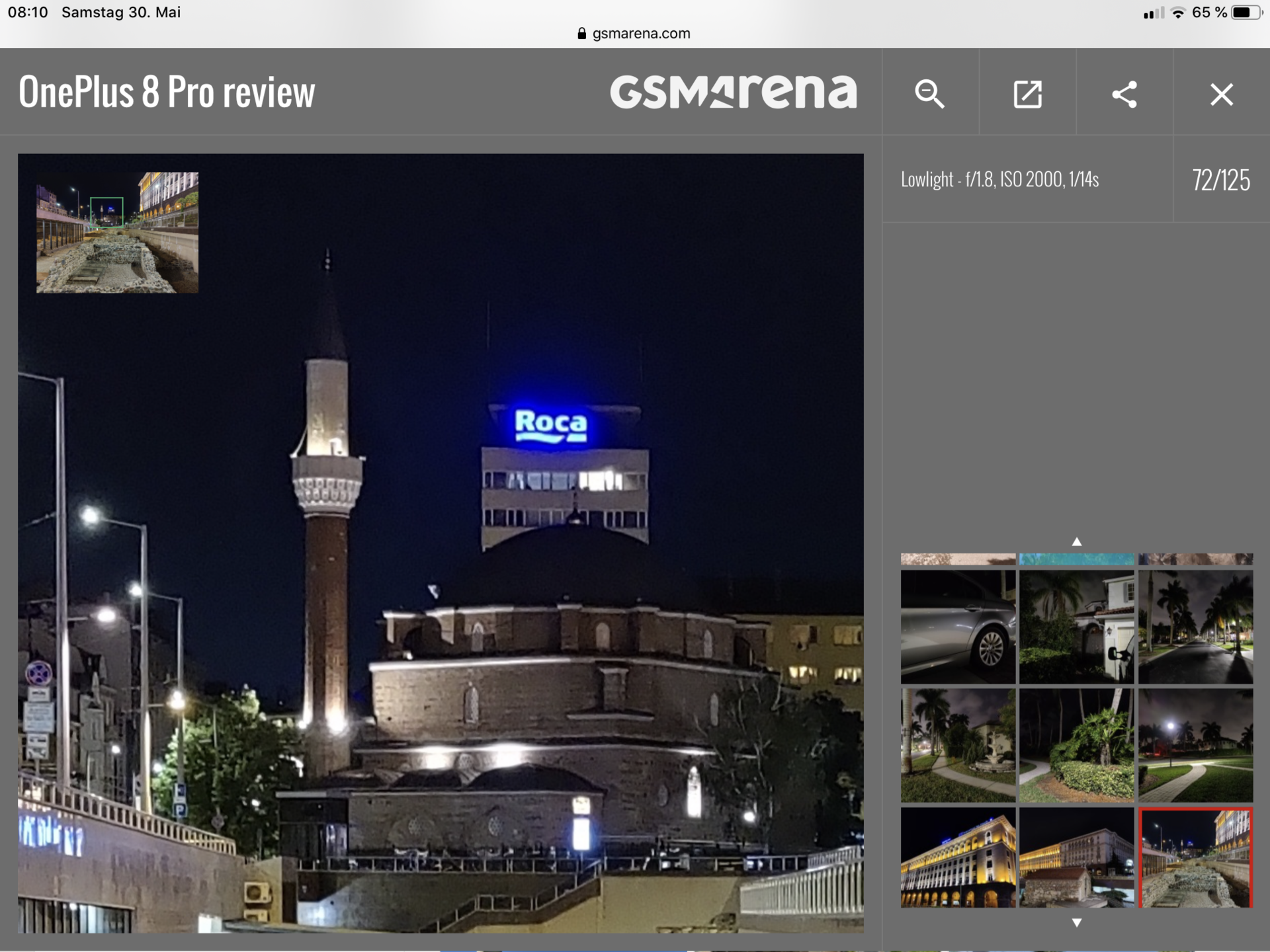Tap the gsmarena.com address bar

[634, 34]
